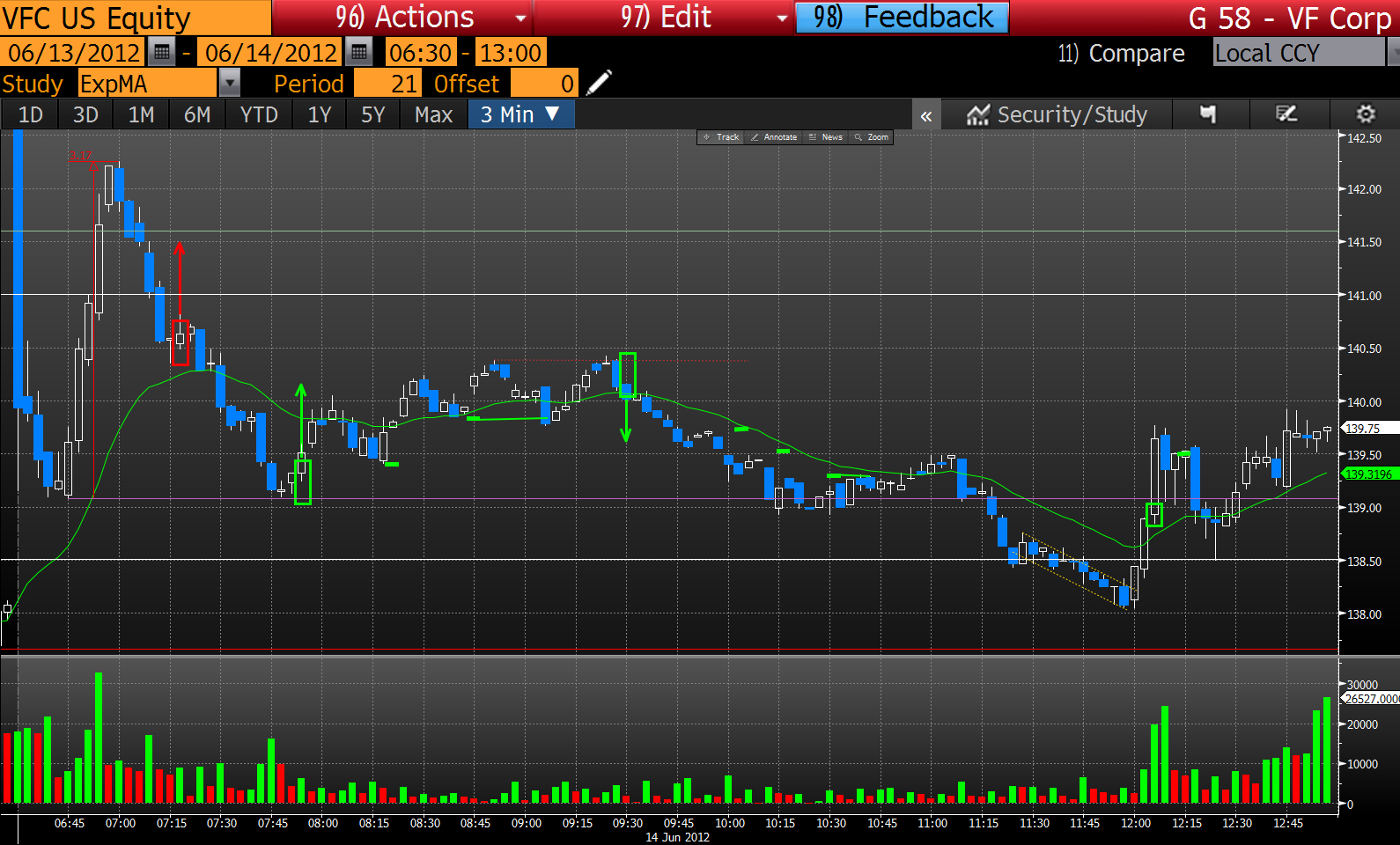Open chart settings gear
The height and width of the screenshot is (845, 1400).
pos(1365,114)
